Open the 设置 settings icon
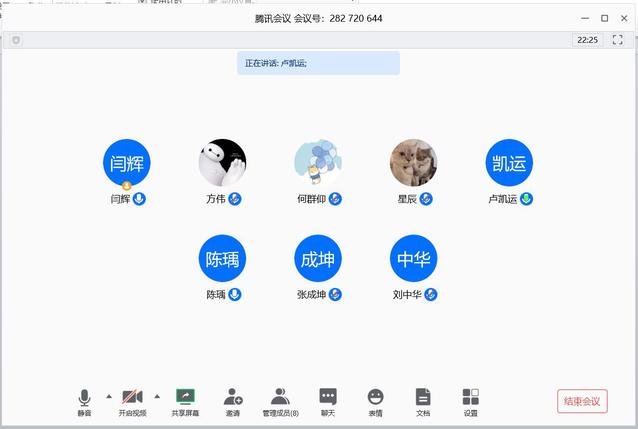 click(x=470, y=398)
